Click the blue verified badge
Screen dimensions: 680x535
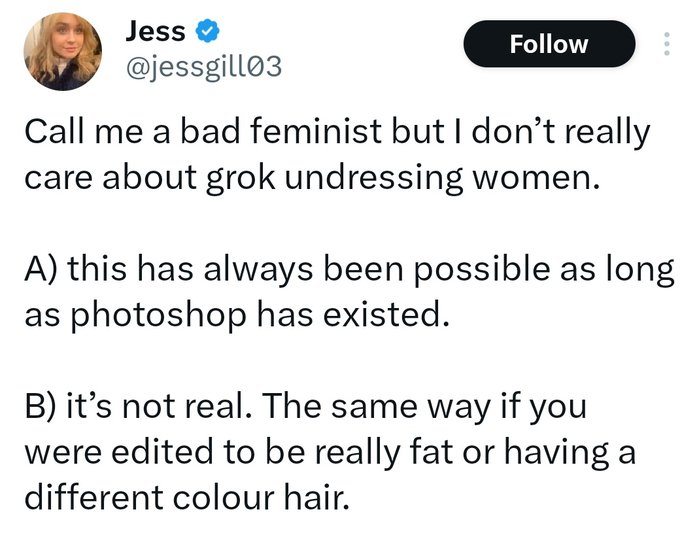click(x=205, y=32)
